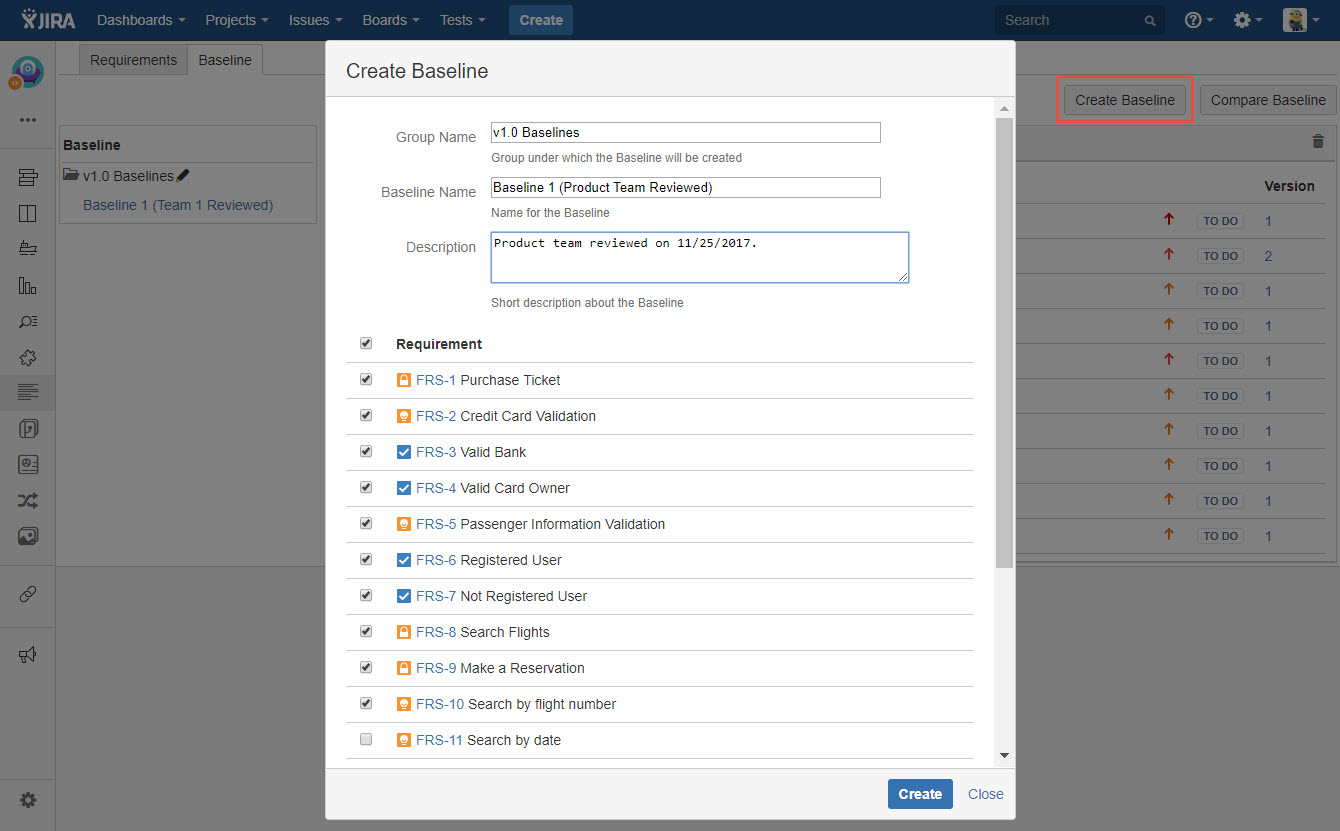Screen dimensions: 1340x831
Task: Open the issues search icon in sidebar
Action: (27, 321)
